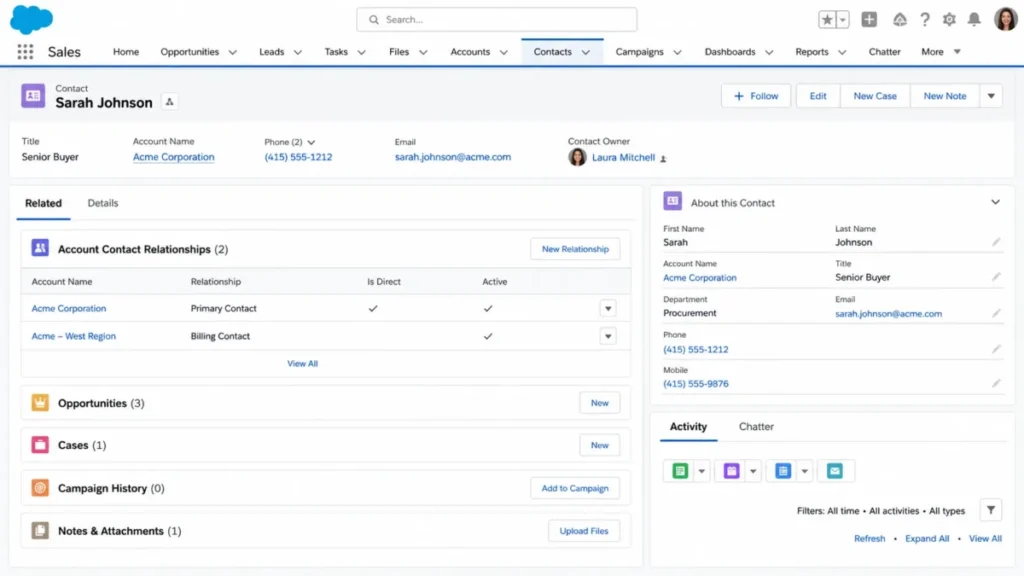
Task: Open the App Launcher grid icon
Action: point(25,52)
